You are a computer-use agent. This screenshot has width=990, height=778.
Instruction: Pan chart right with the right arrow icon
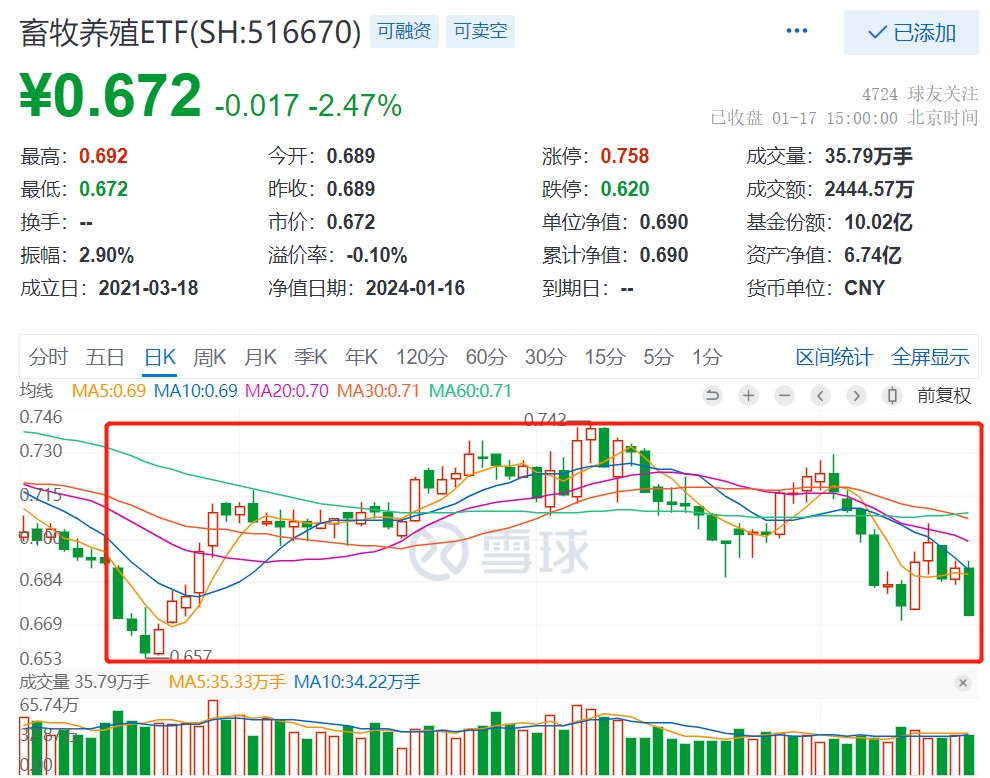click(x=856, y=396)
